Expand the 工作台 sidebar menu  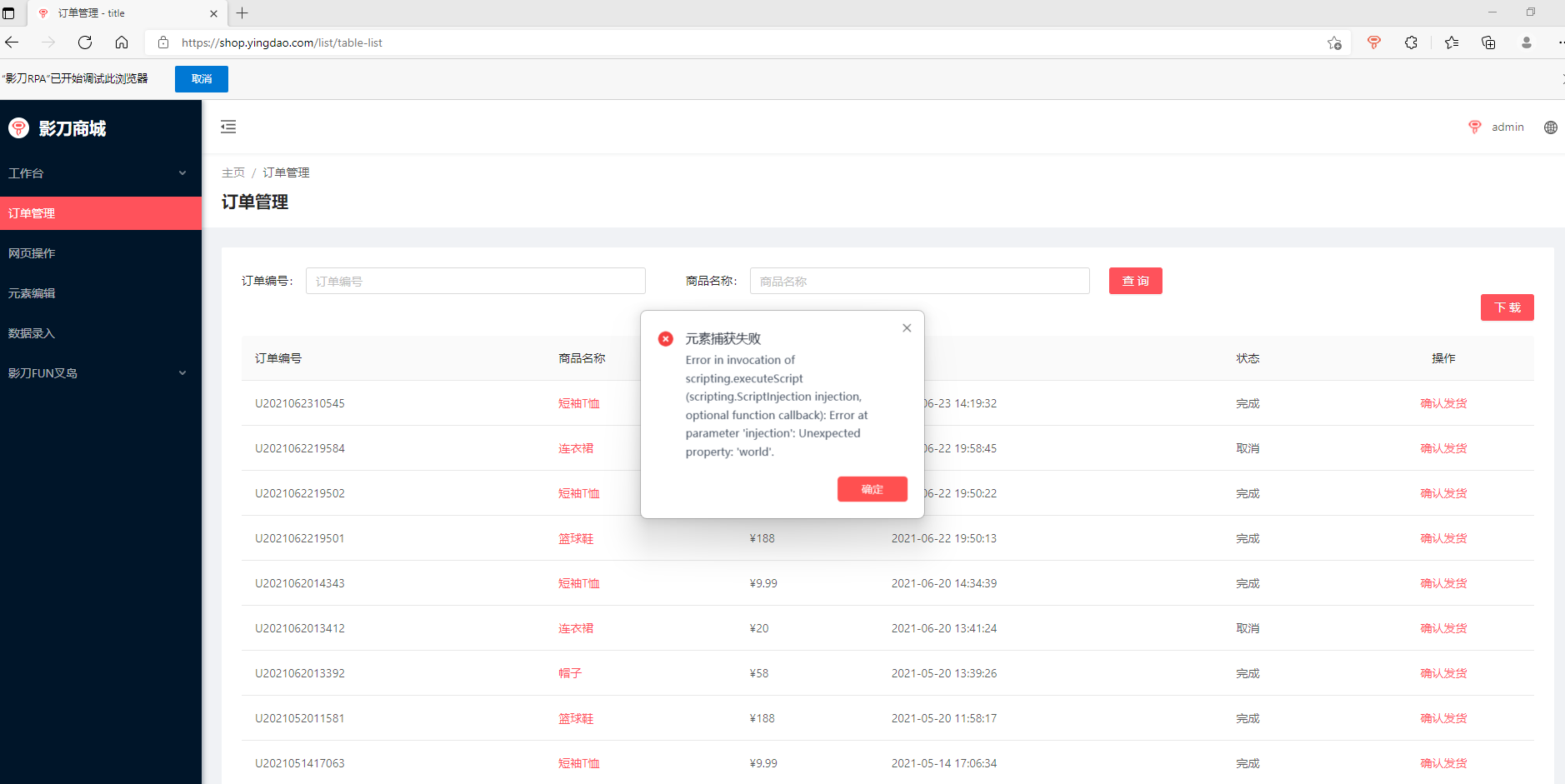click(x=101, y=173)
